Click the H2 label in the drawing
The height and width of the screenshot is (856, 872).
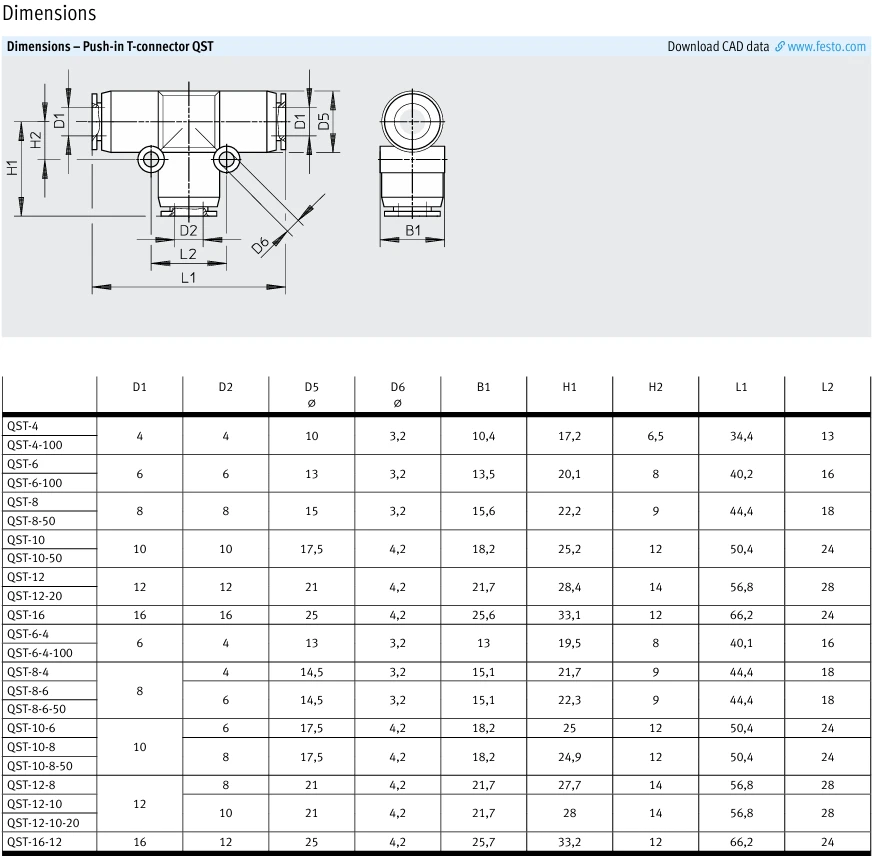click(36, 140)
